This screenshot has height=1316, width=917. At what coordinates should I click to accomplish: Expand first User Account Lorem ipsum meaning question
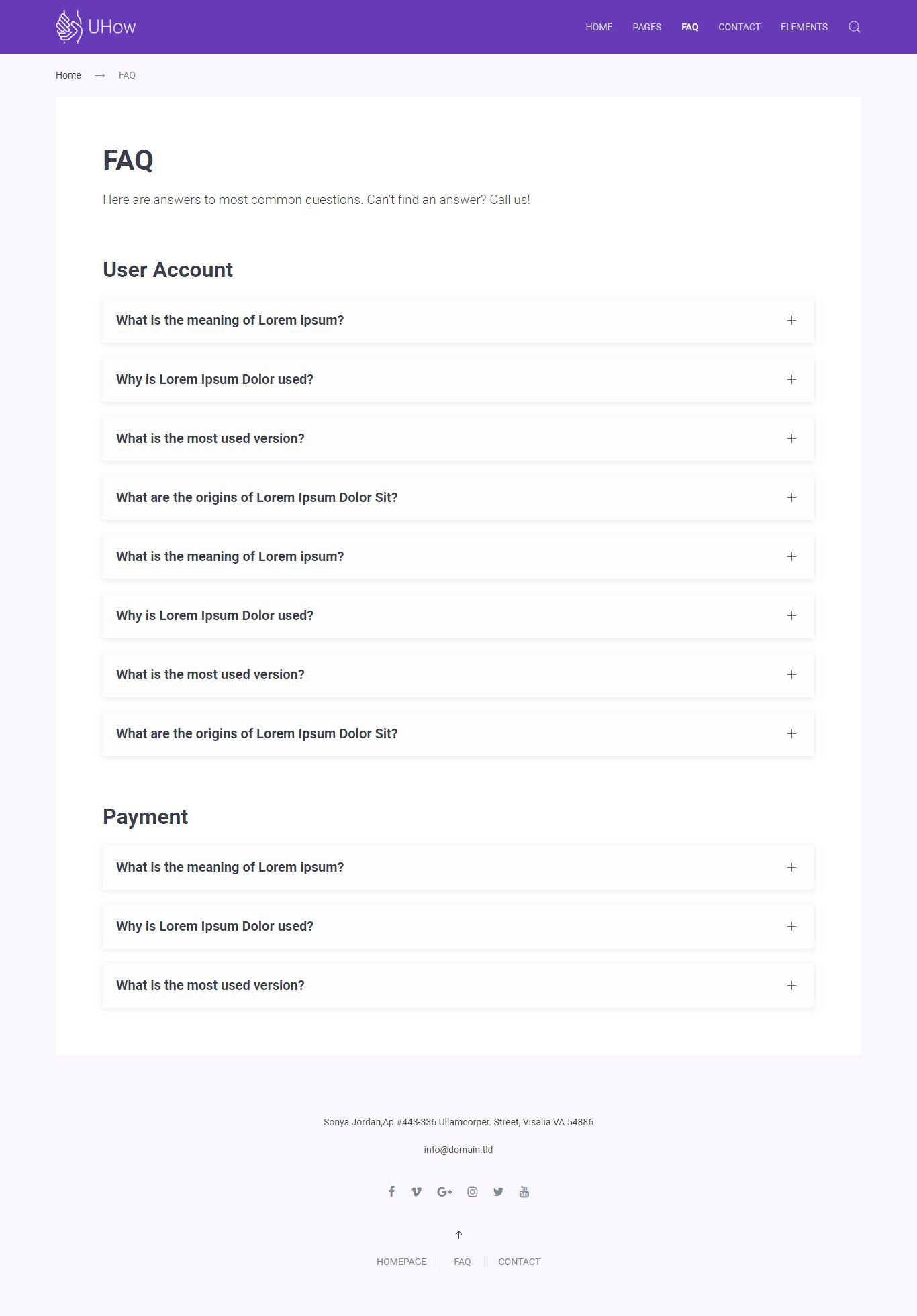[x=230, y=320]
